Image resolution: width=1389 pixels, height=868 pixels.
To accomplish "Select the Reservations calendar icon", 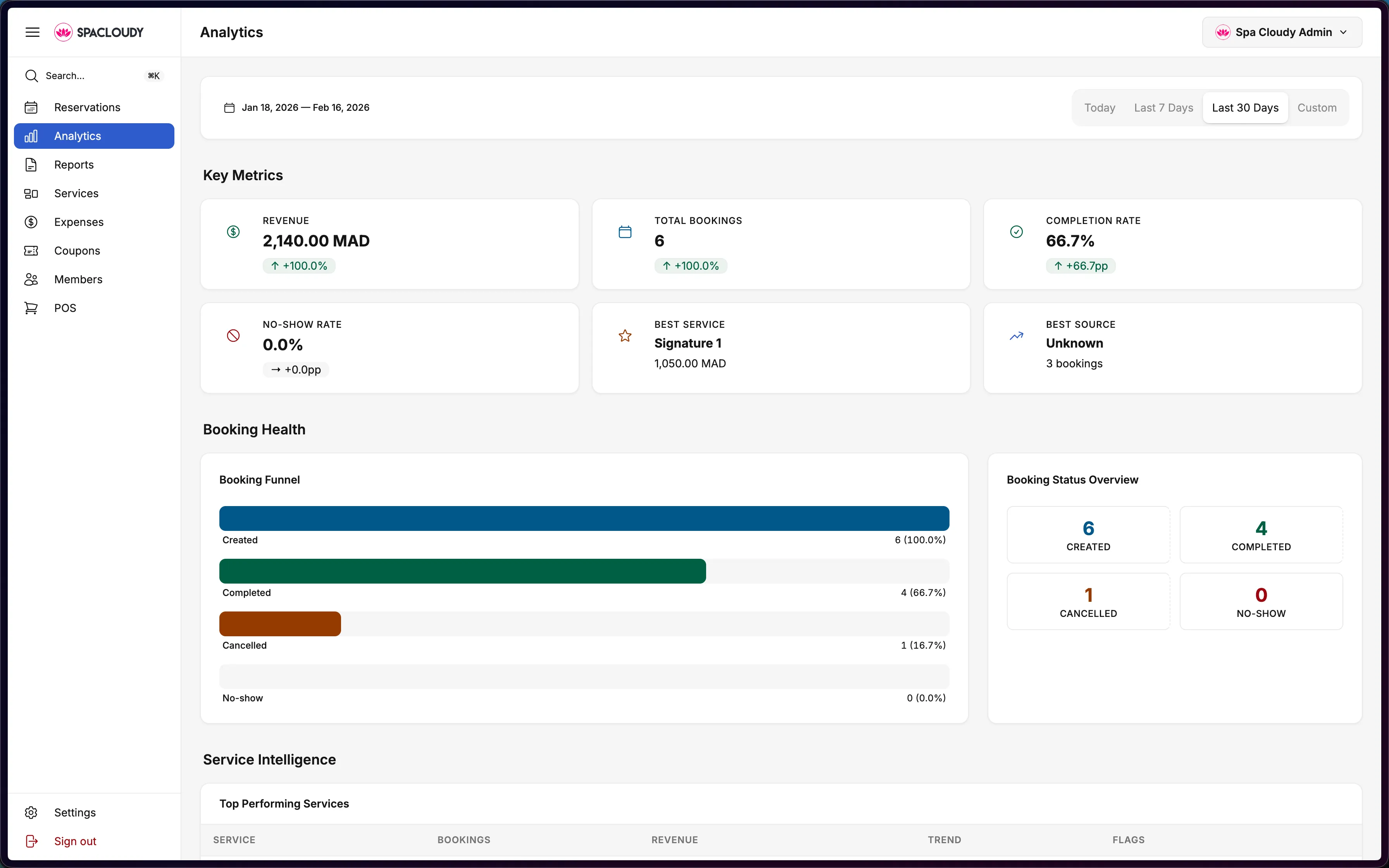I will click(31, 107).
